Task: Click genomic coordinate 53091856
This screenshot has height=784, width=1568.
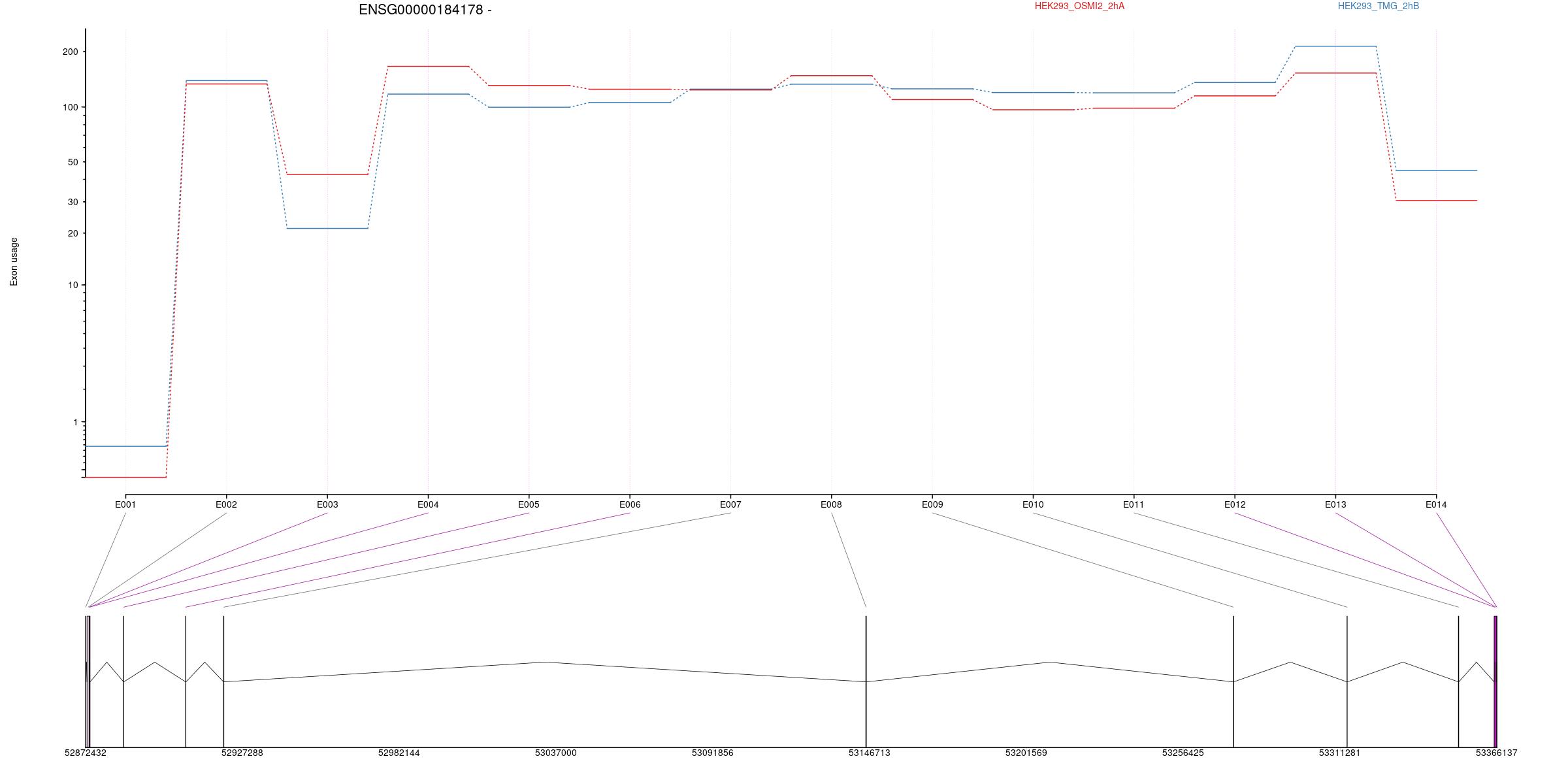Action: (713, 753)
